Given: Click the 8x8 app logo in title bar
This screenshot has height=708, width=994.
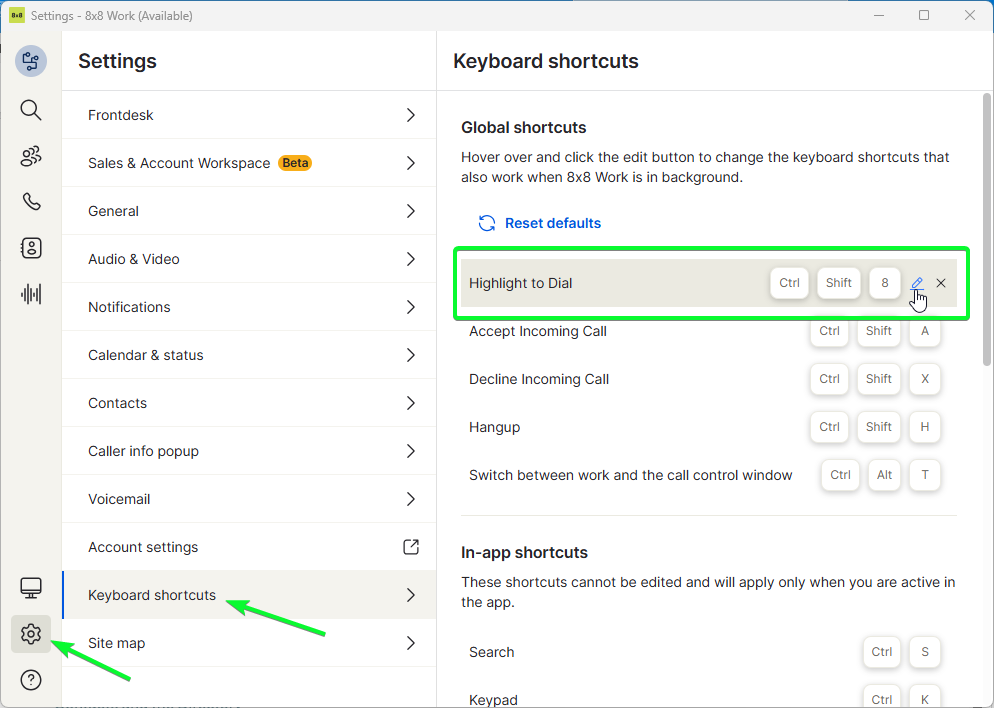Looking at the screenshot, I should [16, 15].
